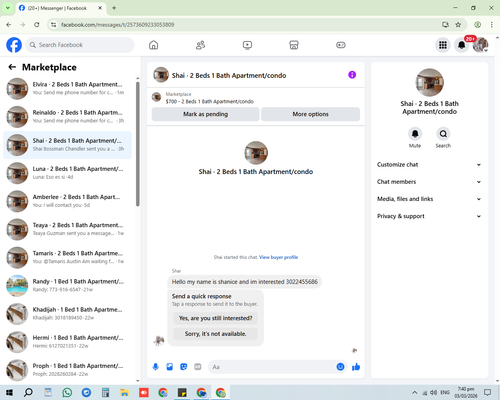Send a thumbs-up like

click(x=356, y=367)
